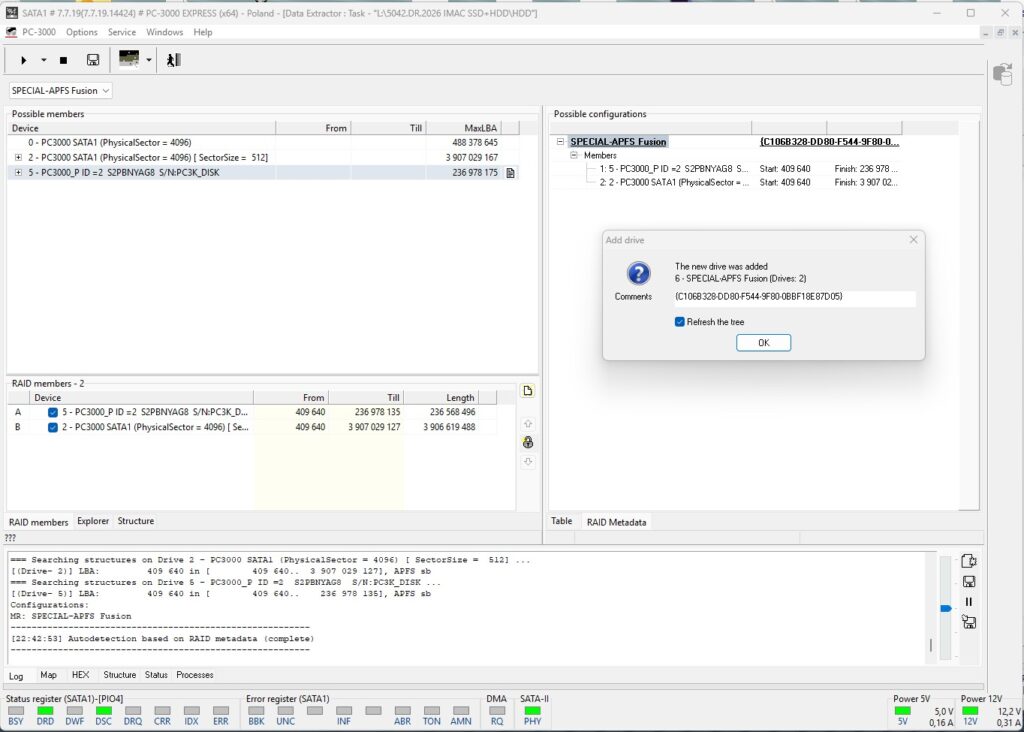Switch to the RAID members tab
Screen dimensions: 1024x732
(x=39, y=522)
